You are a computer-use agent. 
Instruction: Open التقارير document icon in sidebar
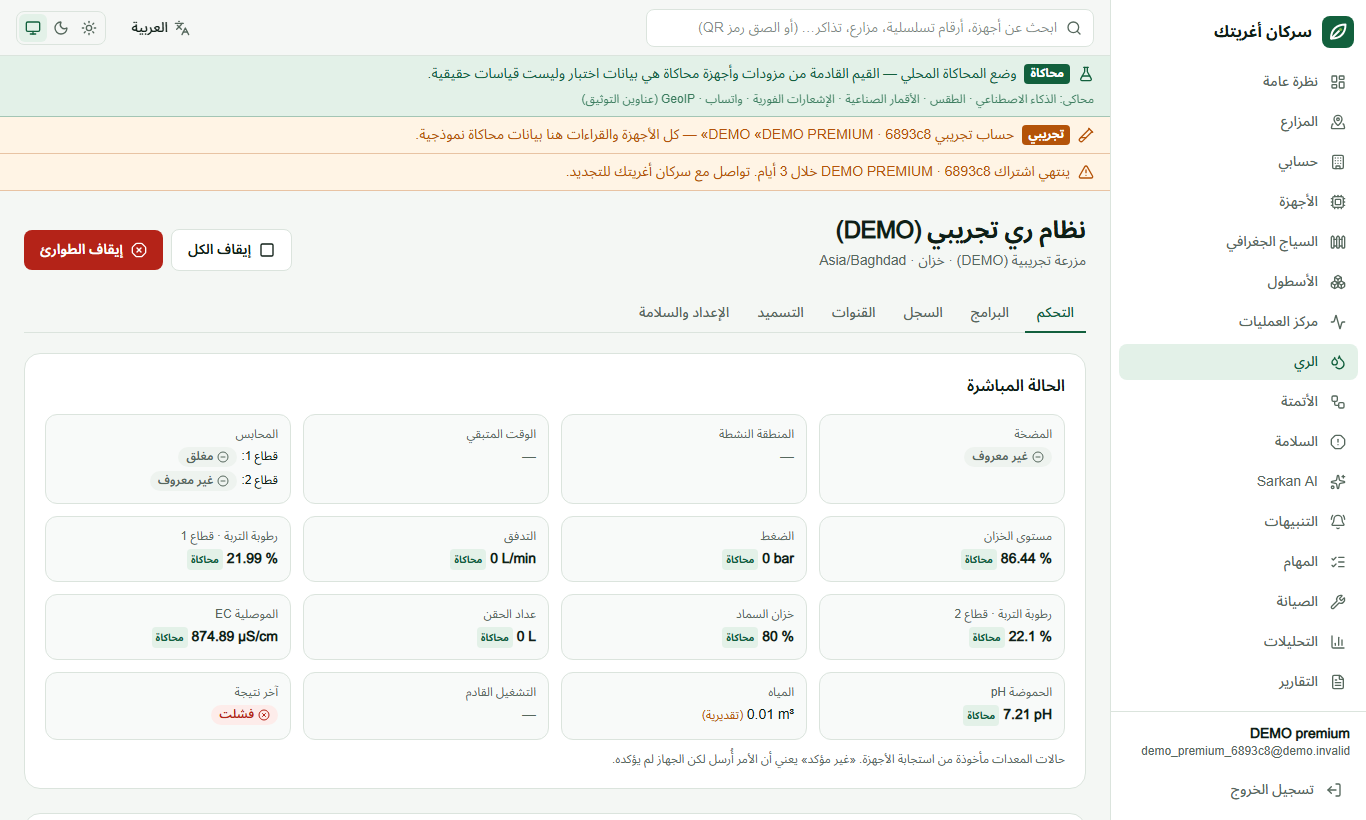coord(1338,682)
